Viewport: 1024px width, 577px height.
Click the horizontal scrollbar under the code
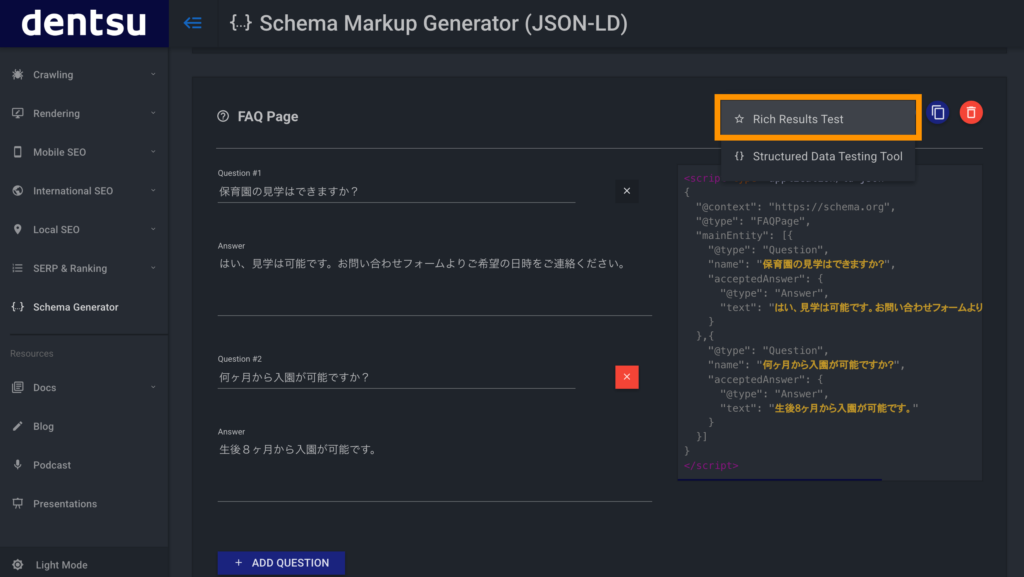pyautogui.click(x=780, y=479)
